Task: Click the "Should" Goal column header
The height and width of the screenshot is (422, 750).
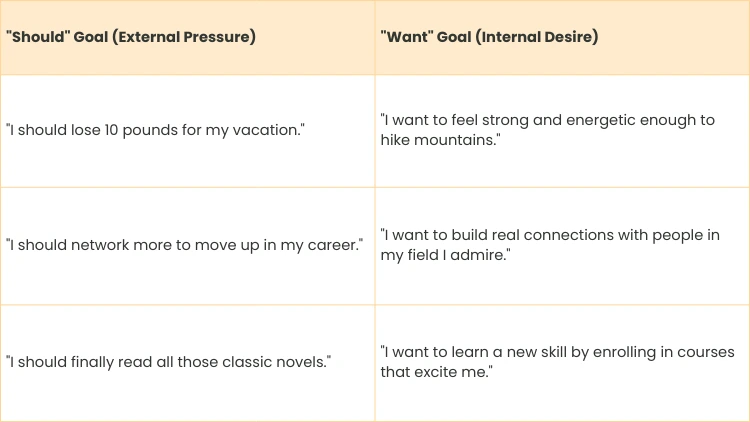Action: 130,37
